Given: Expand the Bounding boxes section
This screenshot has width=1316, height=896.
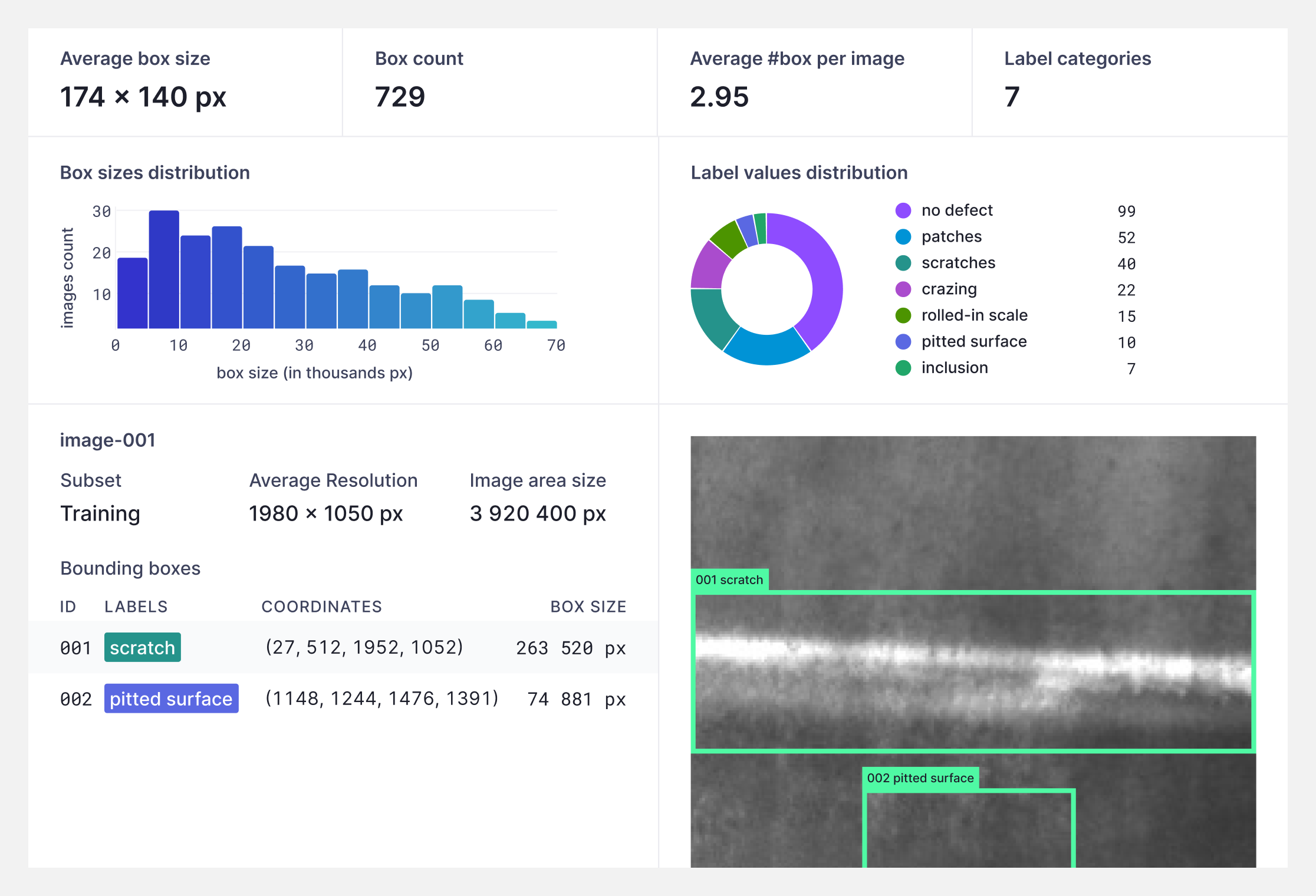Looking at the screenshot, I should coord(130,568).
